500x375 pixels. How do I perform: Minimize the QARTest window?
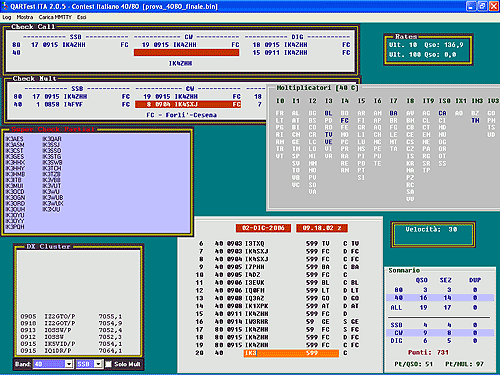click(x=471, y=6)
